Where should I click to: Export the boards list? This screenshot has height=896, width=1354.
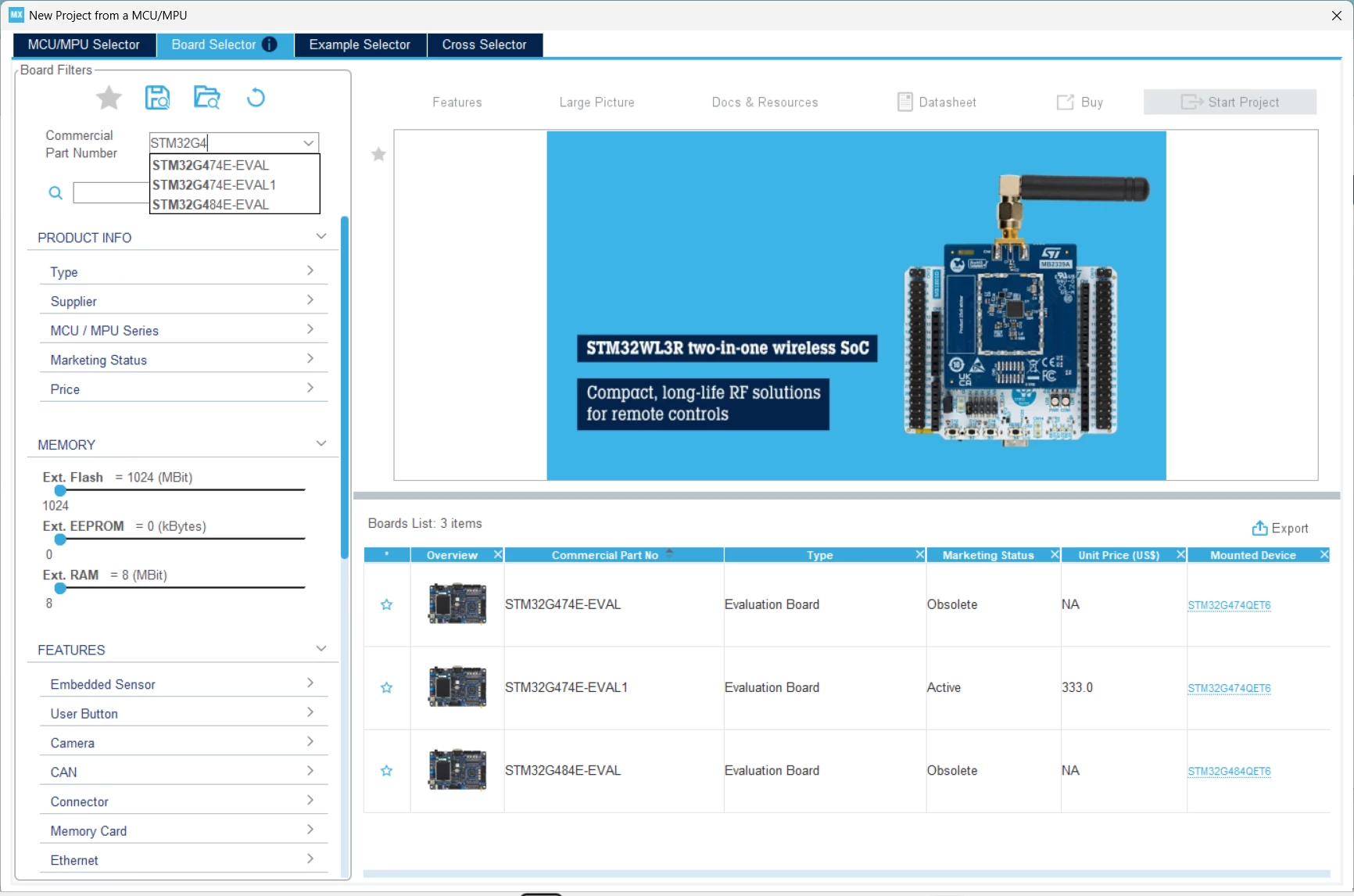[x=1280, y=529]
